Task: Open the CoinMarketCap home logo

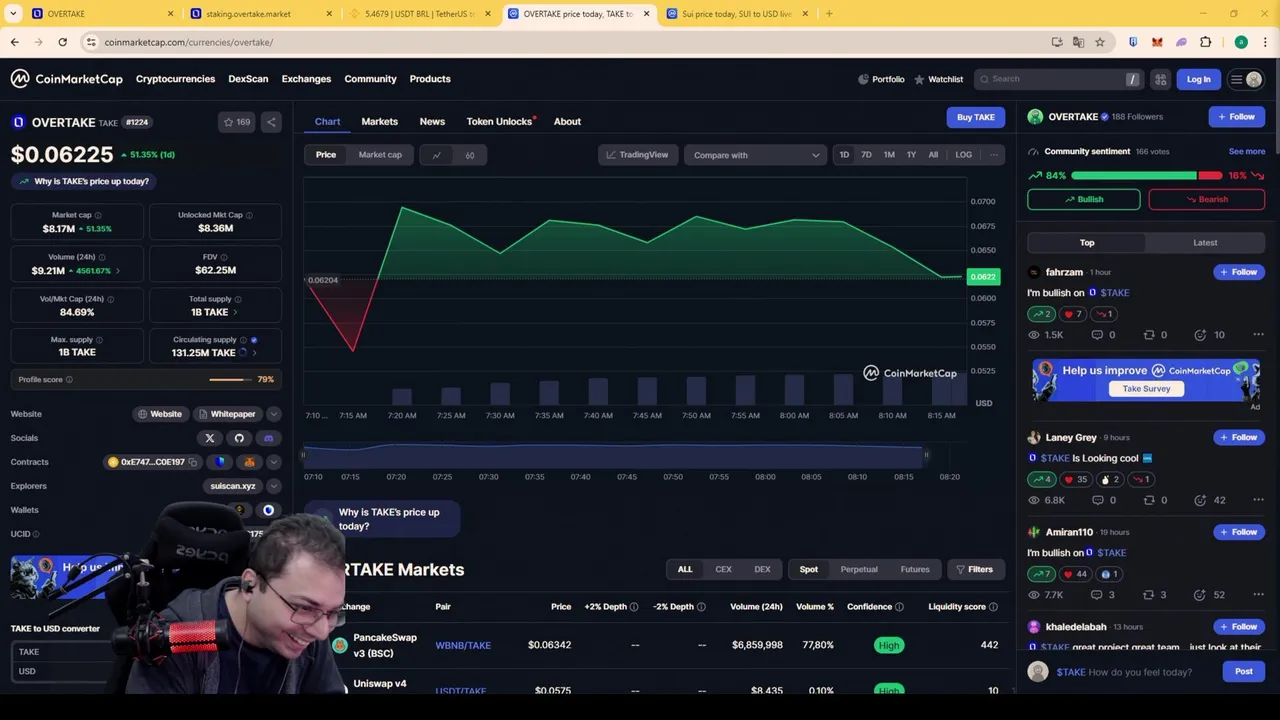Action: (67, 79)
